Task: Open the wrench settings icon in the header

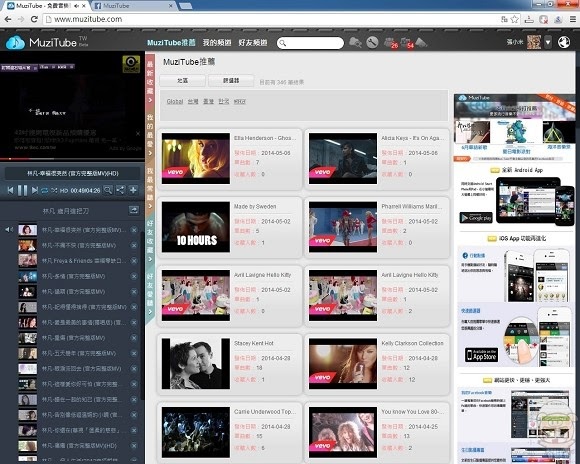Action: pyautogui.click(x=372, y=43)
